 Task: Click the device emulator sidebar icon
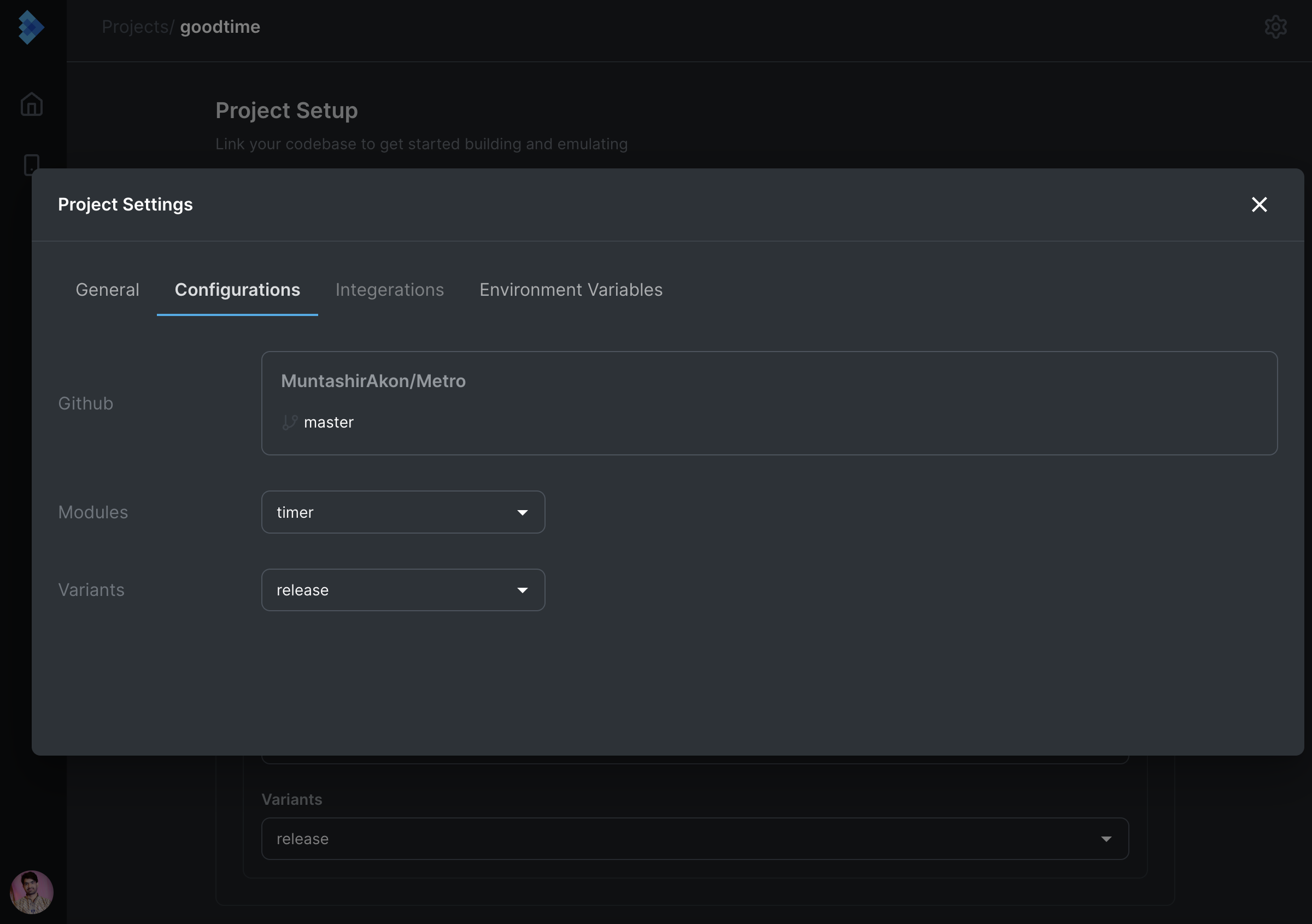(31, 163)
